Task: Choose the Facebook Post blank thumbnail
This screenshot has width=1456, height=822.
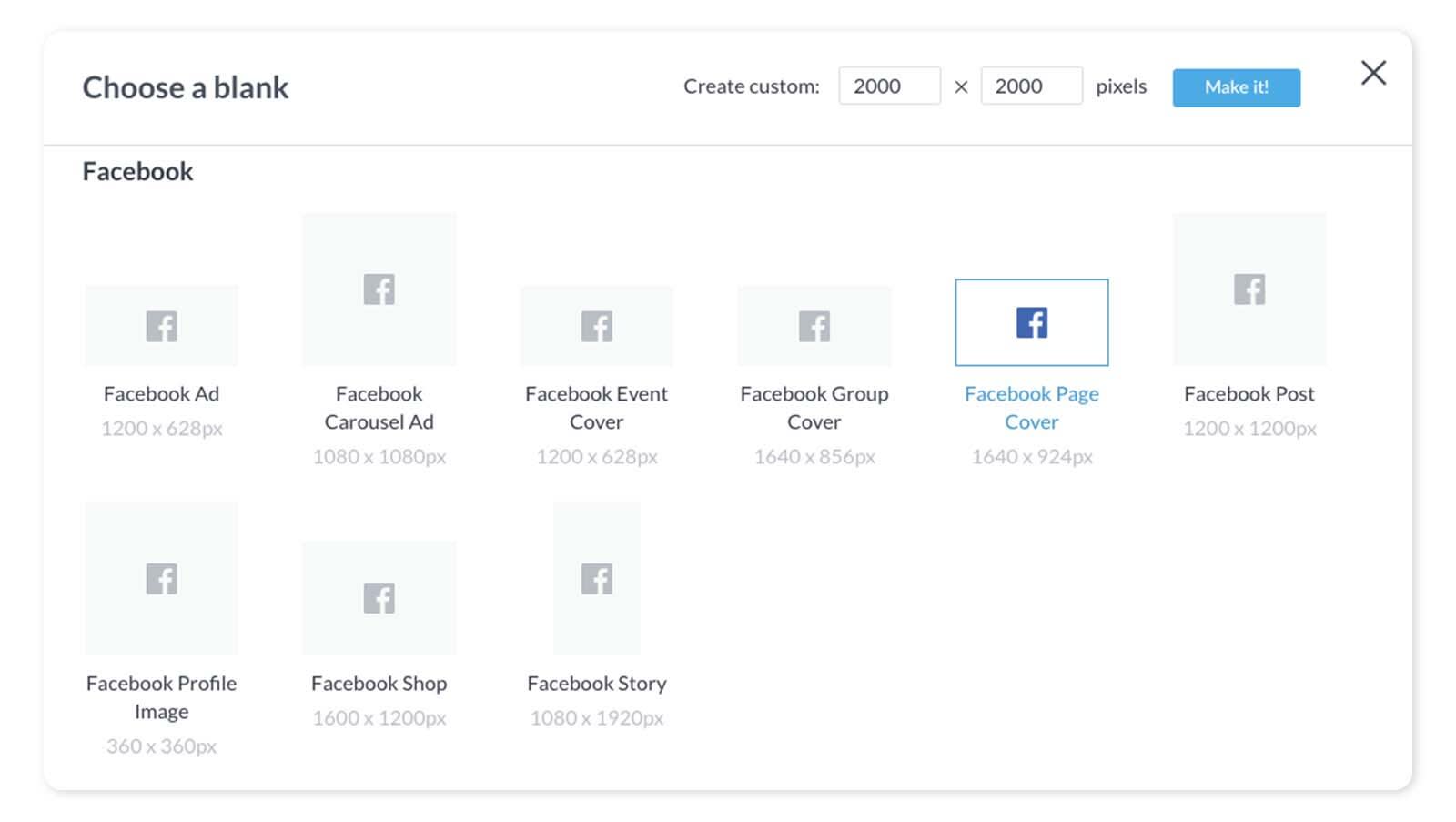Action: (x=1249, y=289)
